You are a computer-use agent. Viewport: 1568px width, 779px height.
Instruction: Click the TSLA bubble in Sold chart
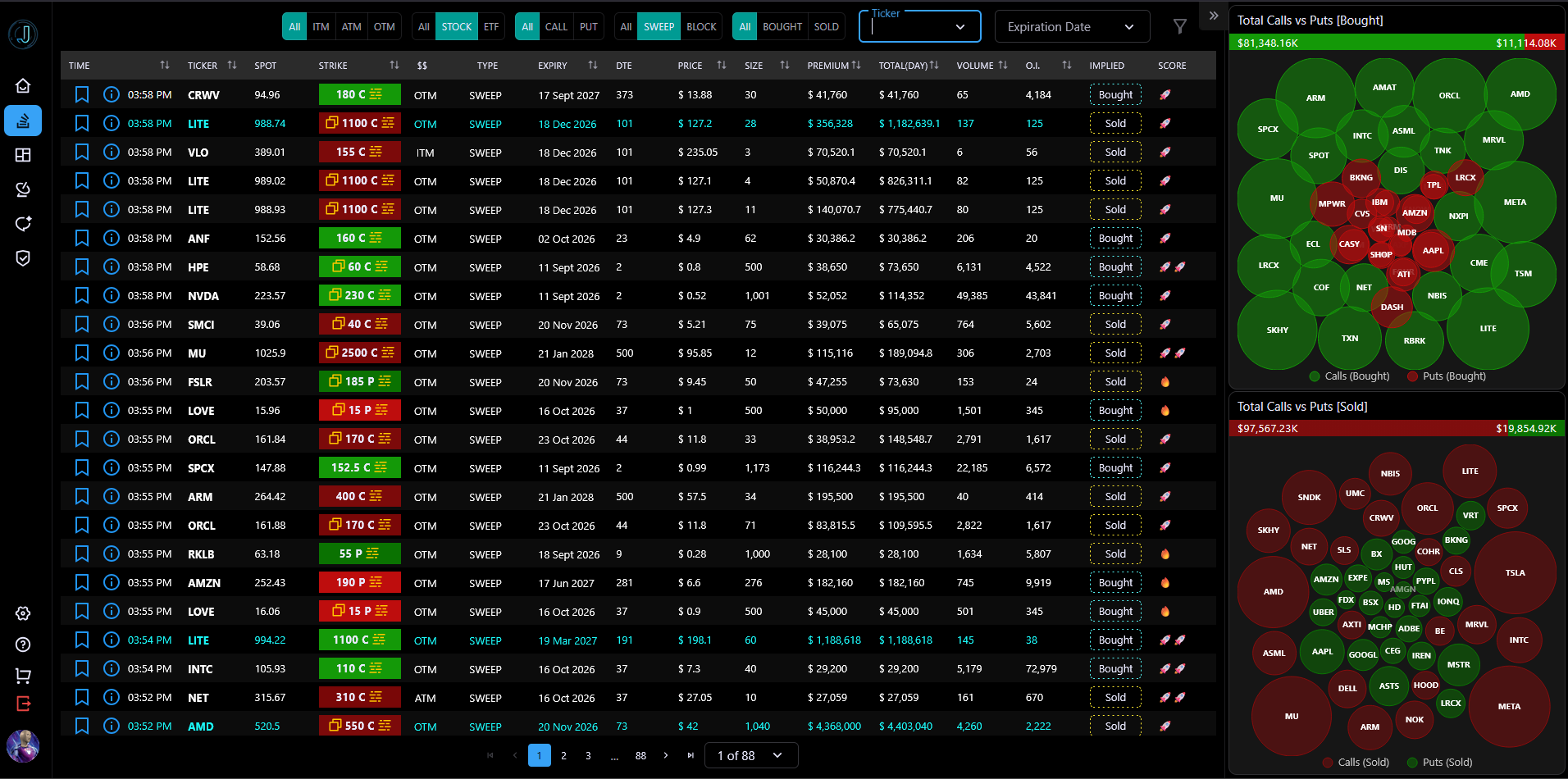coord(1516,573)
